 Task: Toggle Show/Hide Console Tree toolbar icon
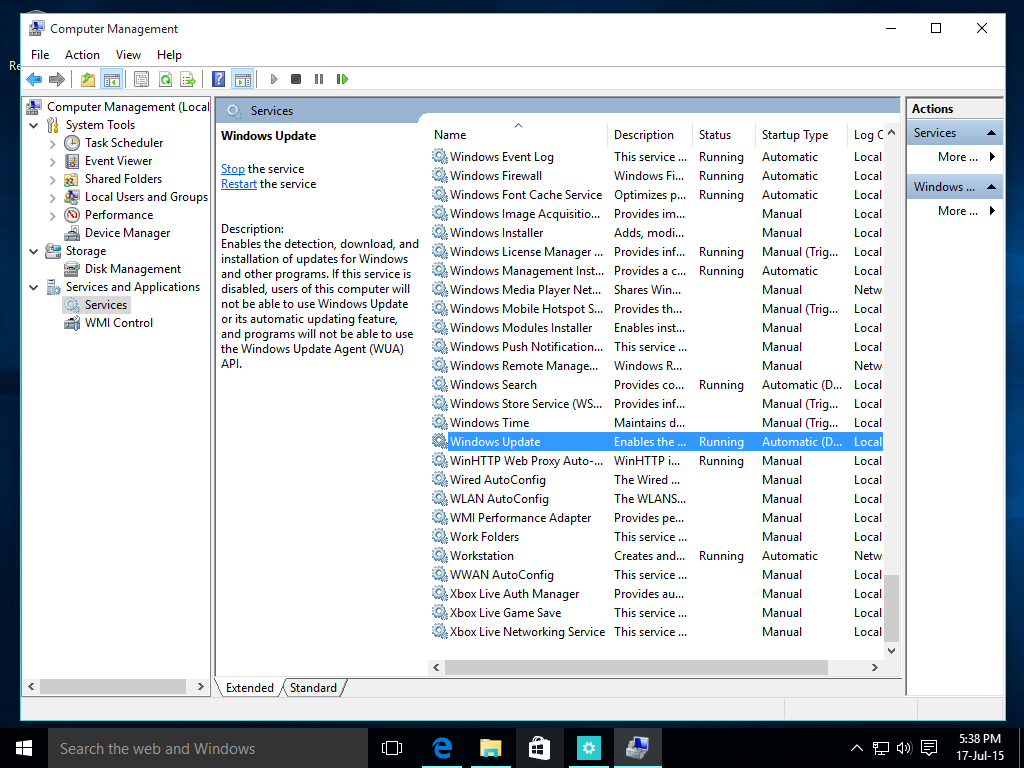point(112,80)
